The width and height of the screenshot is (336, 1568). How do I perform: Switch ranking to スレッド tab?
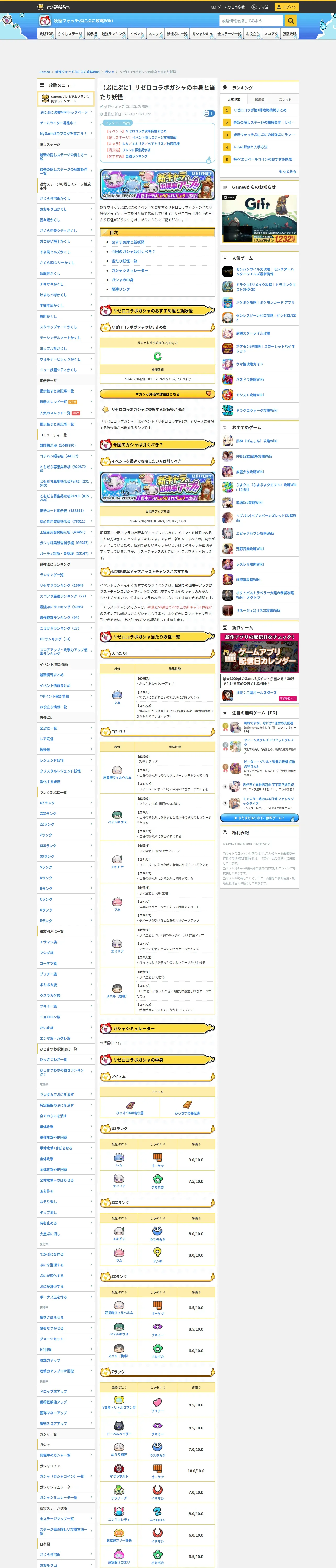point(285,99)
